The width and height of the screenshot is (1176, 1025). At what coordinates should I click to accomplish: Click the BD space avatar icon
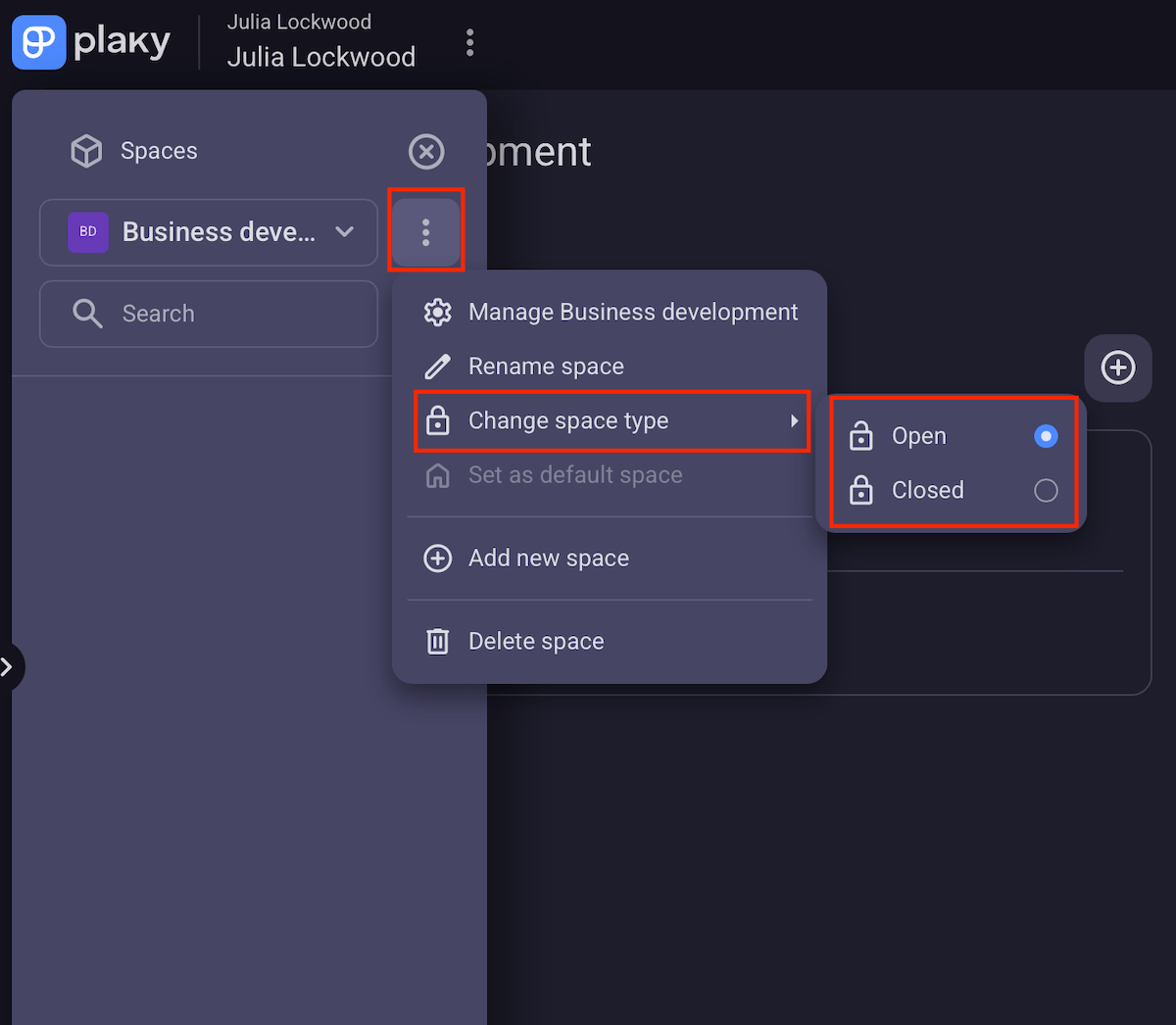(88, 232)
